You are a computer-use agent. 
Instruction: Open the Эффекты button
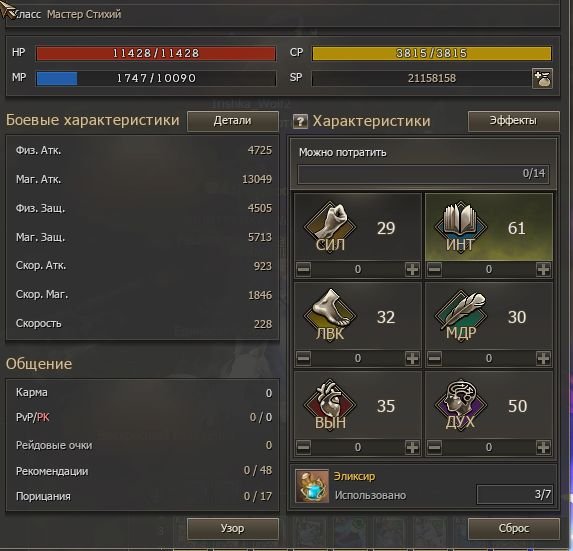click(513, 121)
